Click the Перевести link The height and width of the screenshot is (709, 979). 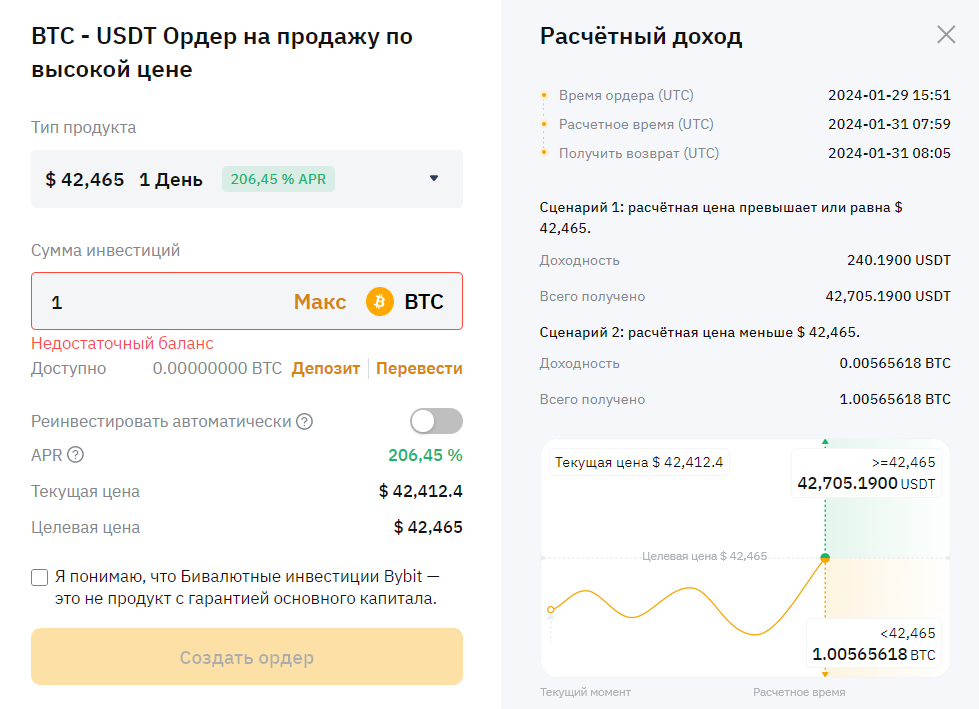[419, 368]
